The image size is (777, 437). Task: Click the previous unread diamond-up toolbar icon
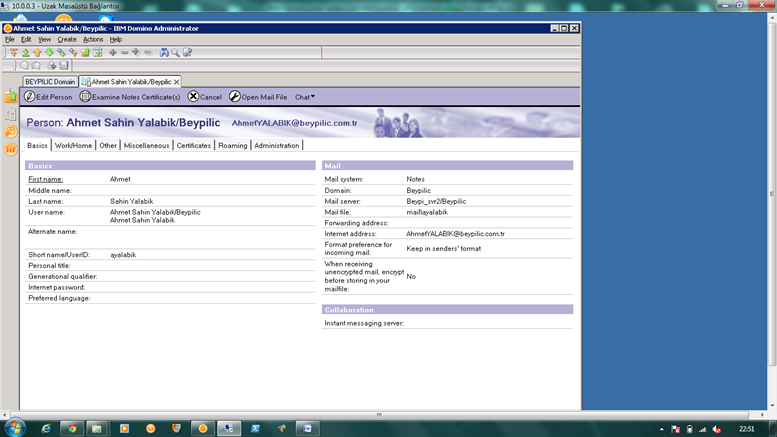click(x=73, y=53)
